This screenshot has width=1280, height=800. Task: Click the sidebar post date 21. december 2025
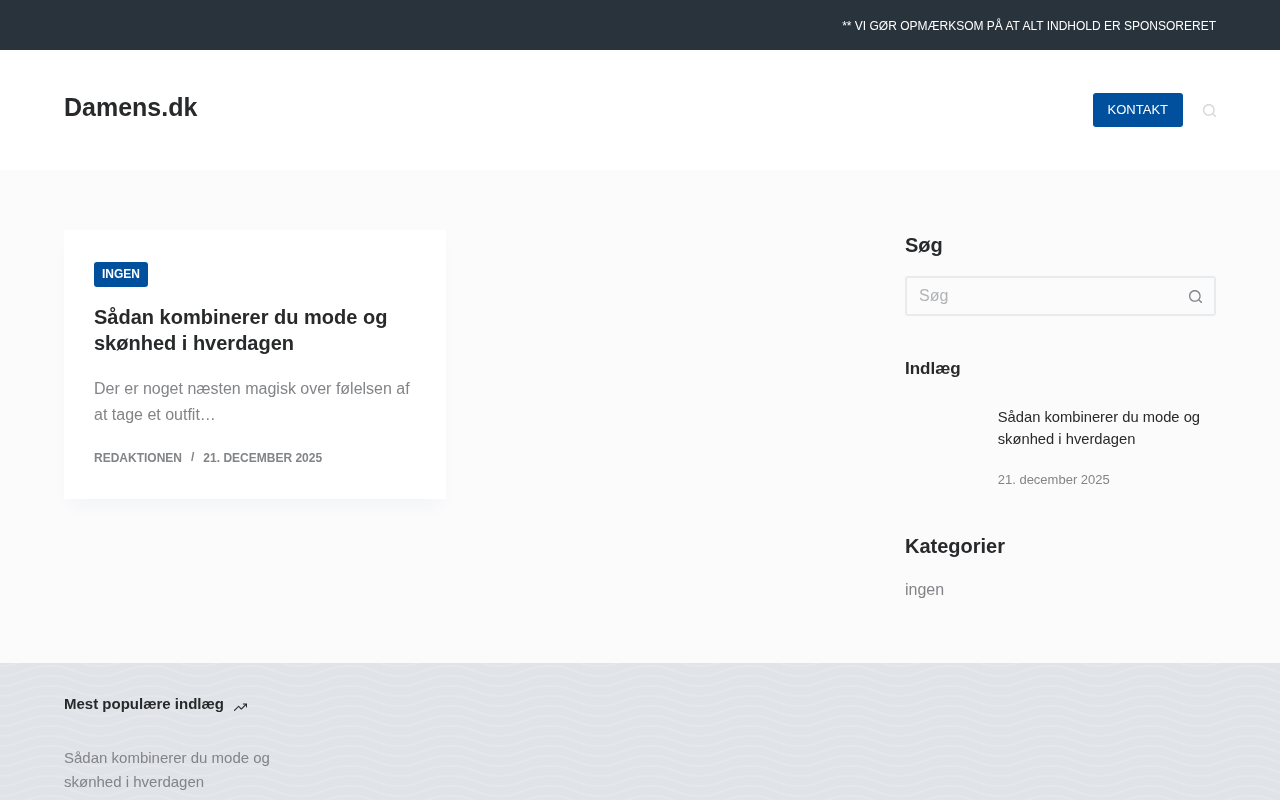tap(1053, 480)
